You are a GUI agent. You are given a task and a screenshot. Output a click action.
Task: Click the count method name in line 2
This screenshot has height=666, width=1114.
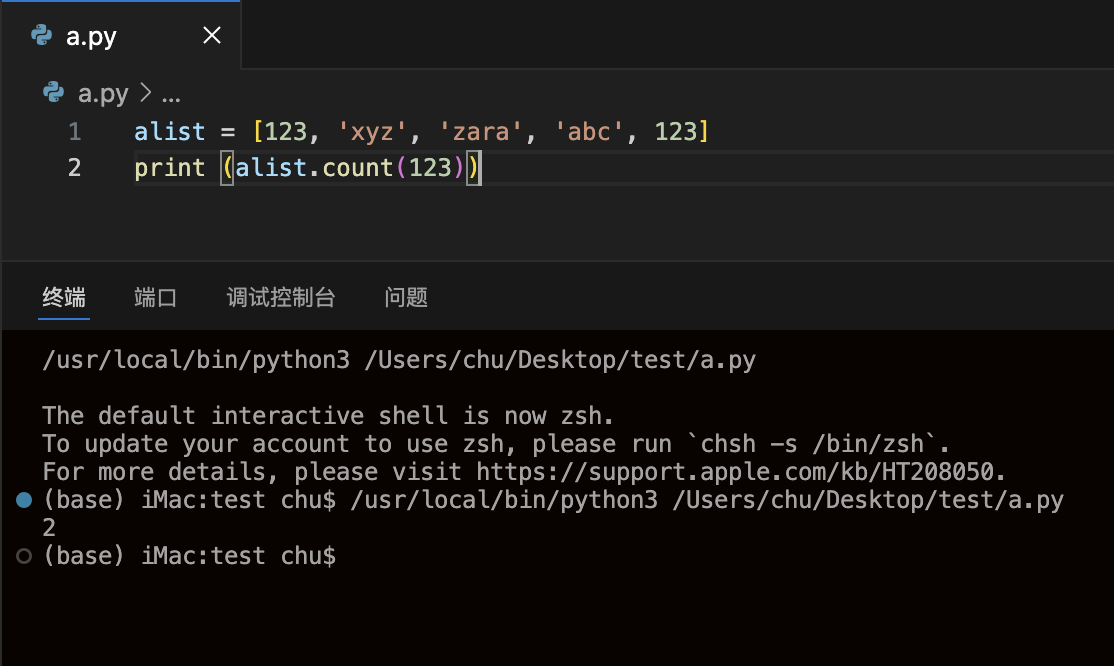click(358, 168)
